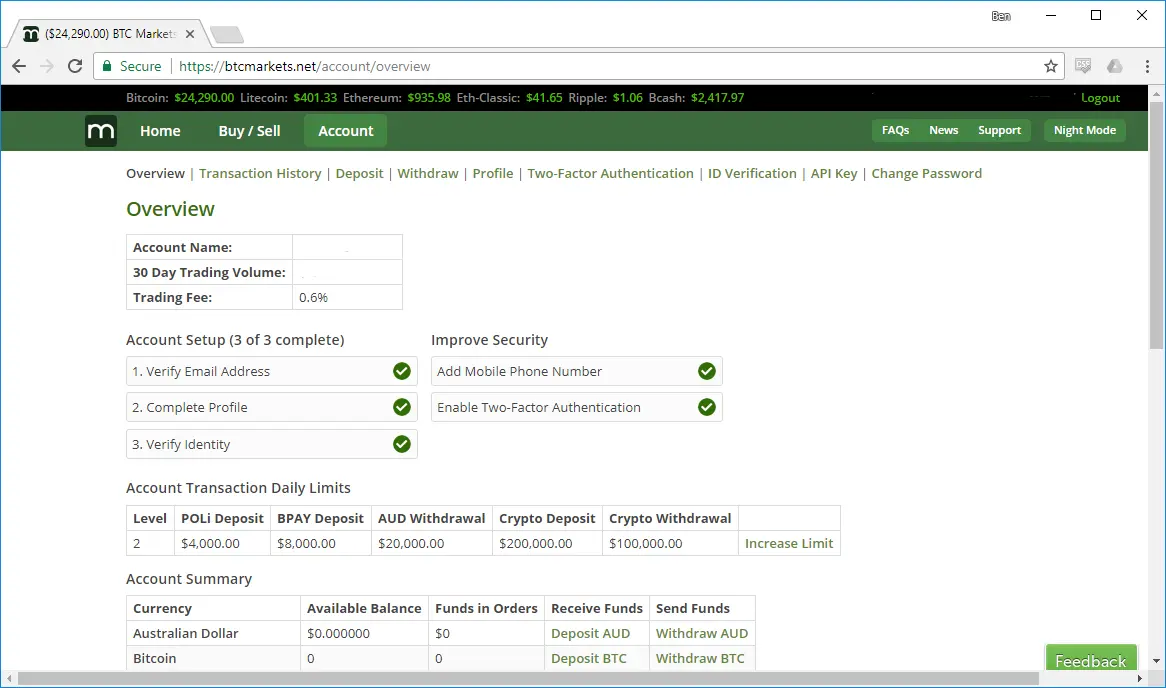Screen dimensions: 1166x688
Task: Close the BTC Markets browser tab
Action: click(x=190, y=34)
